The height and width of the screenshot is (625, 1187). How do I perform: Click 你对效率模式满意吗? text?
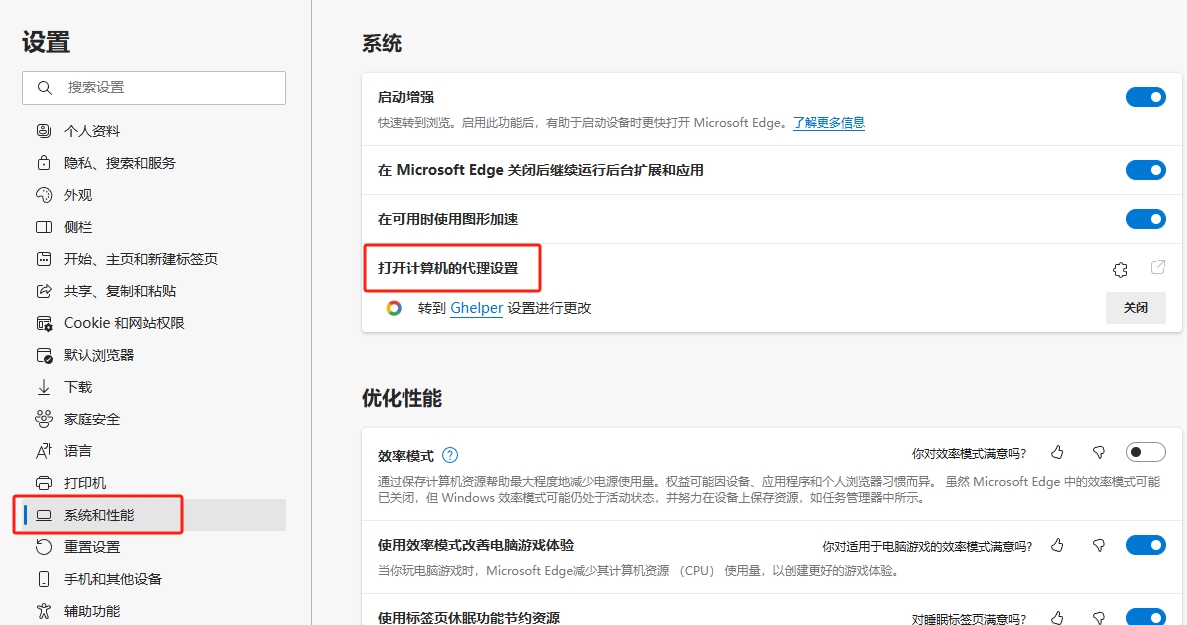pyautogui.click(x=969, y=453)
